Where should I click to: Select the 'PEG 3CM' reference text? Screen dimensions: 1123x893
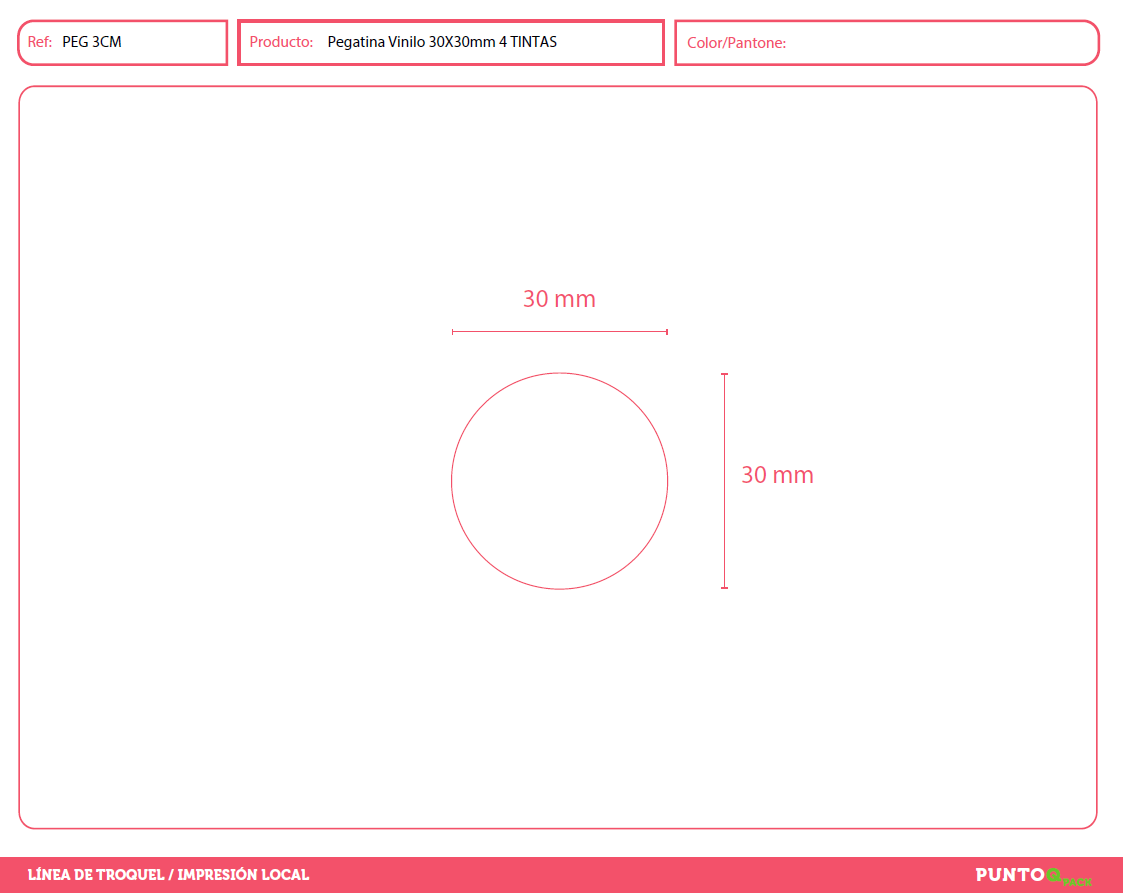tap(92, 42)
